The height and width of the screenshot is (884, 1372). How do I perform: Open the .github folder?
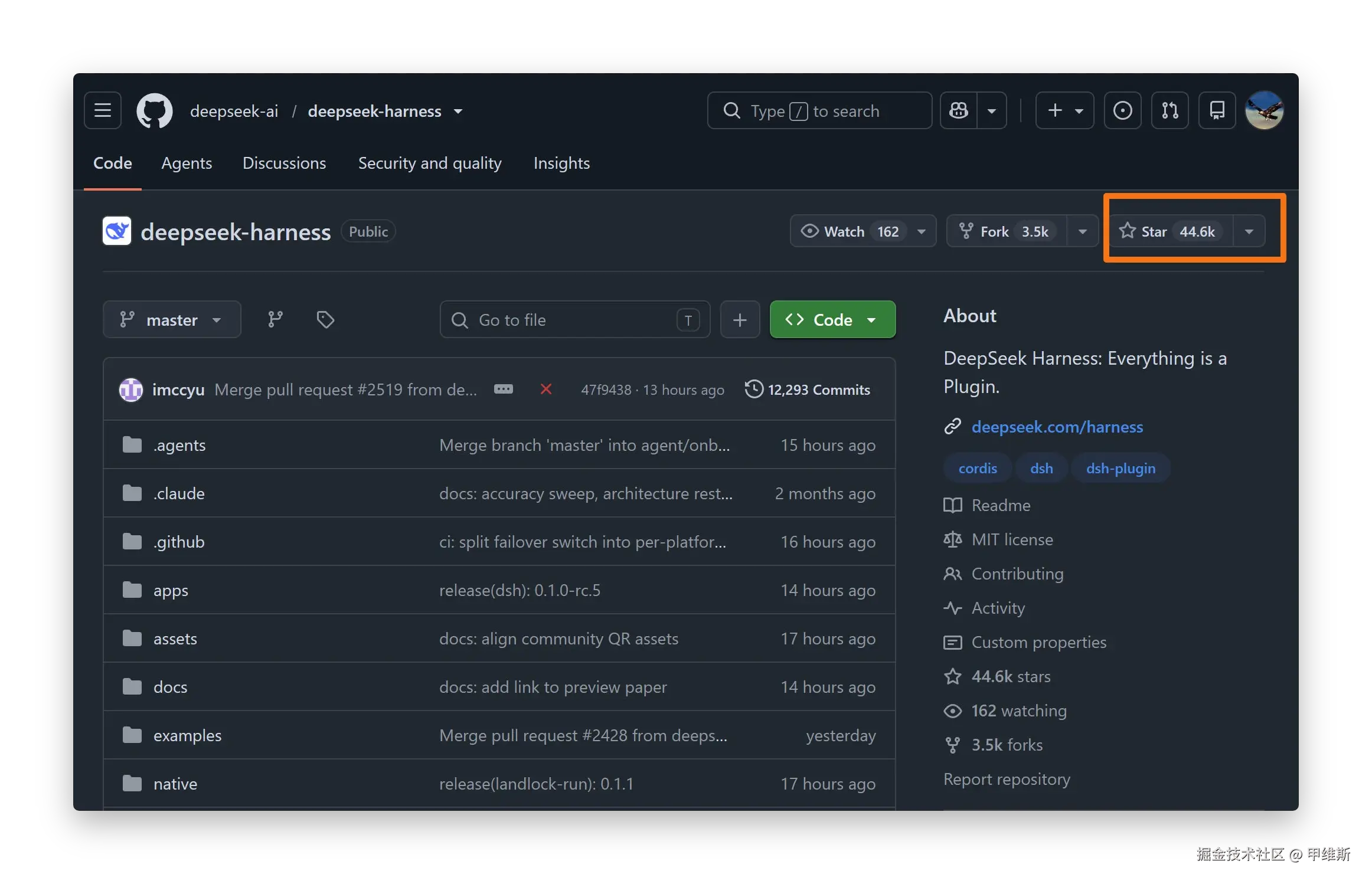coord(179,542)
